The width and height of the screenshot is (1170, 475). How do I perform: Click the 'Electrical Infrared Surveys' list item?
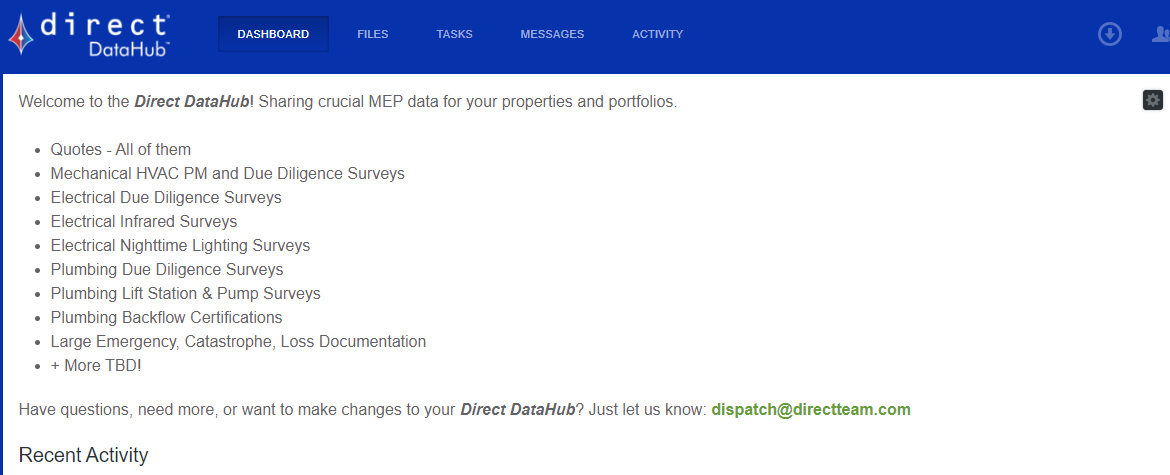coord(144,221)
